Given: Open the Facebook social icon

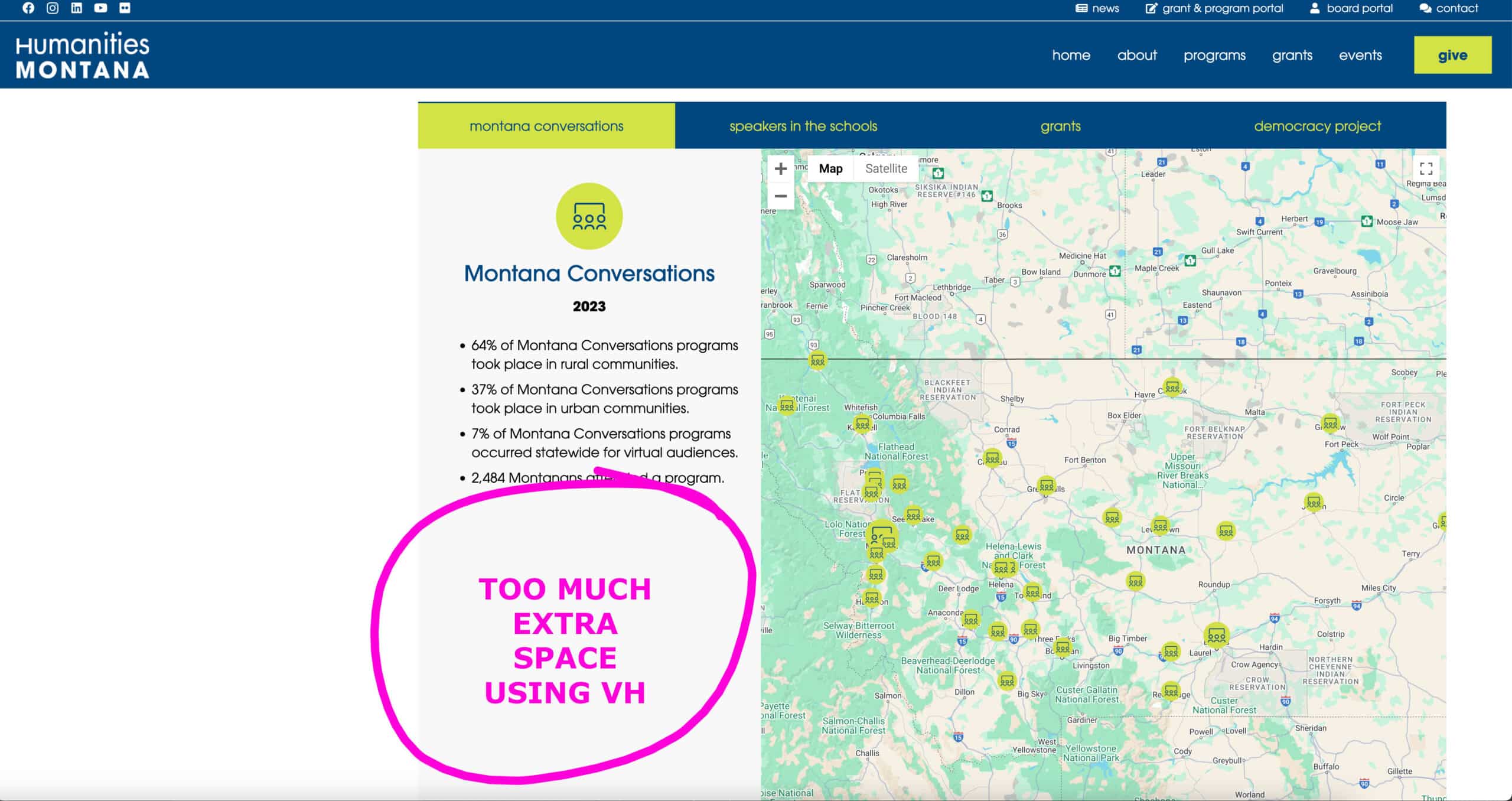Looking at the screenshot, I should [x=28, y=8].
